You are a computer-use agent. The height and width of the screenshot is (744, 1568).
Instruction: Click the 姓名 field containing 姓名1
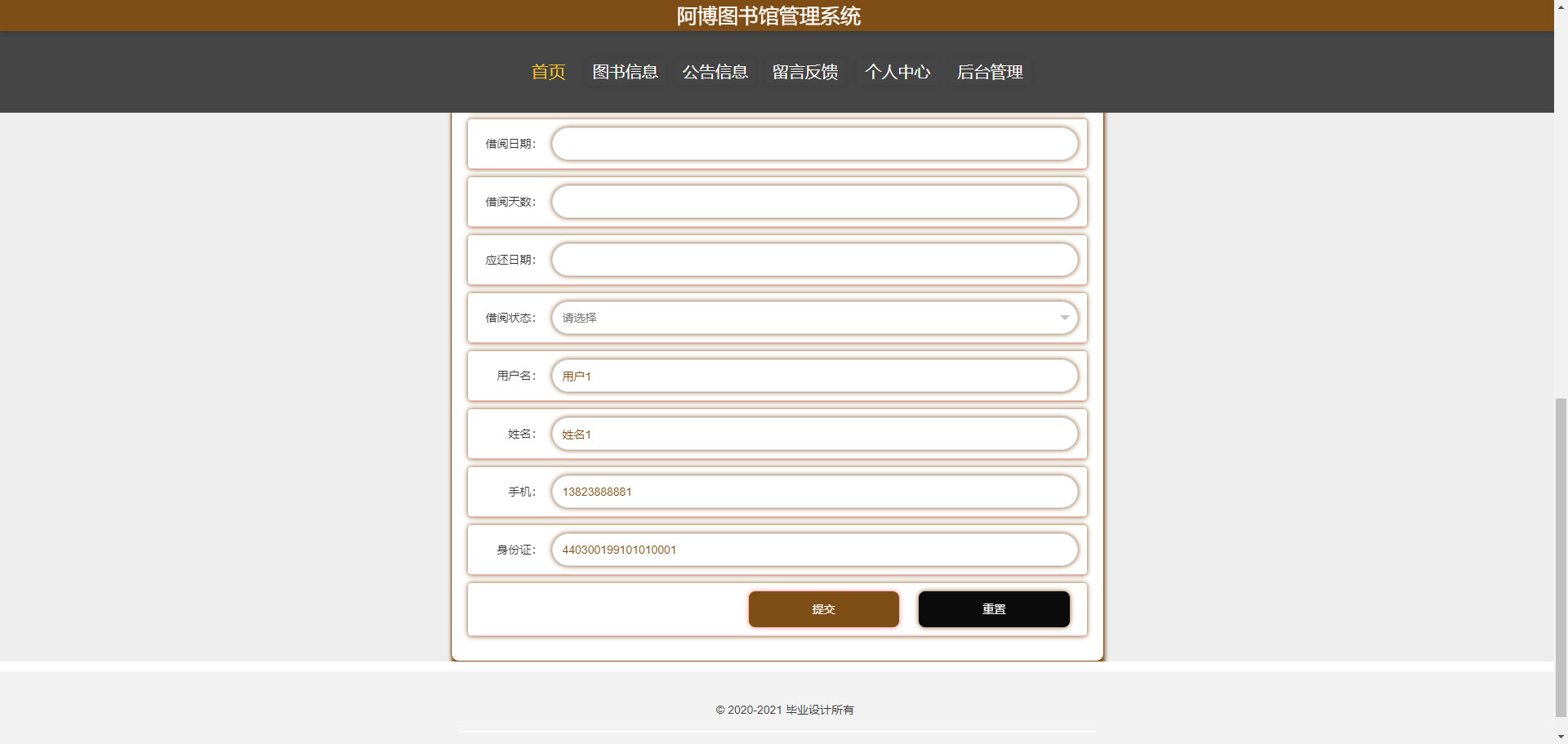click(814, 434)
